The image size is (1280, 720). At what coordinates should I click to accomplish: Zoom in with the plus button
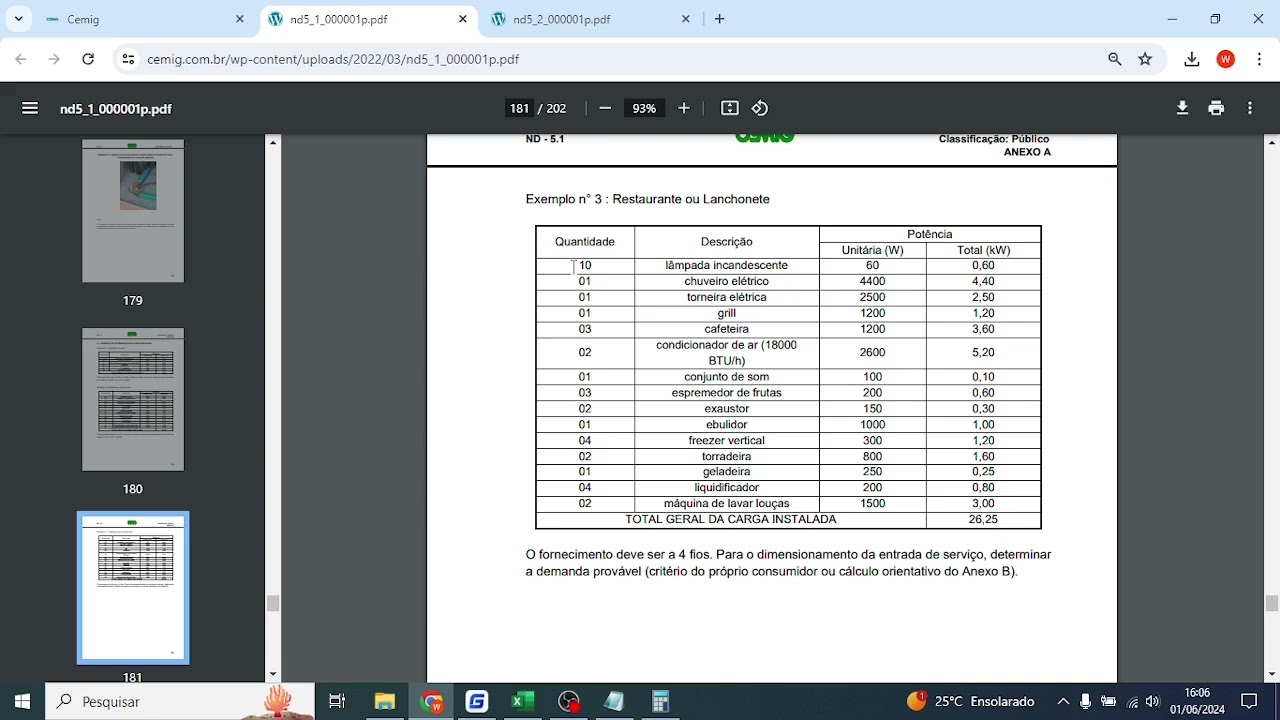tap(684, 108)
